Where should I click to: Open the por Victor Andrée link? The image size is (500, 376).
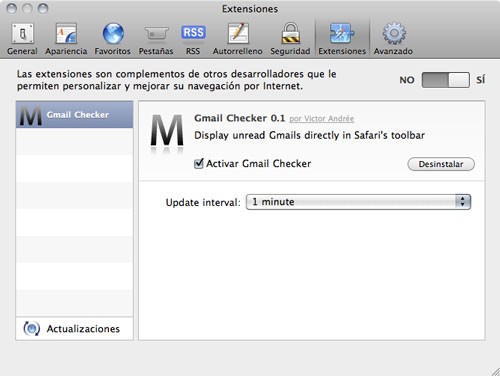click(321, 119)
